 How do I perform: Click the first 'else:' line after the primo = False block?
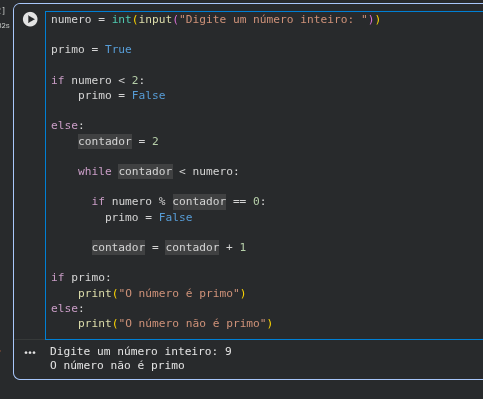pyautogui.click(x=67, y=125)
